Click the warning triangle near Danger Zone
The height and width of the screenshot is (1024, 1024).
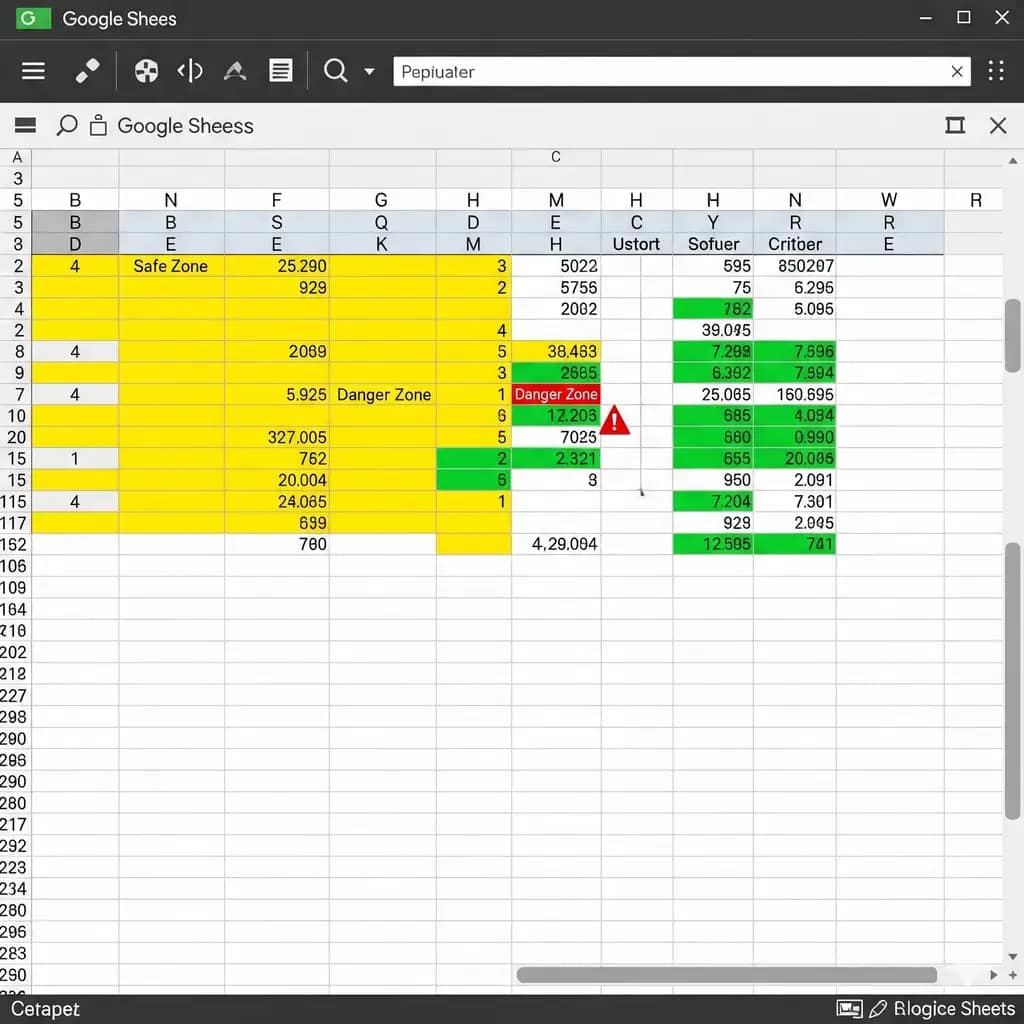pyautogui.click(x=614, y=419)
